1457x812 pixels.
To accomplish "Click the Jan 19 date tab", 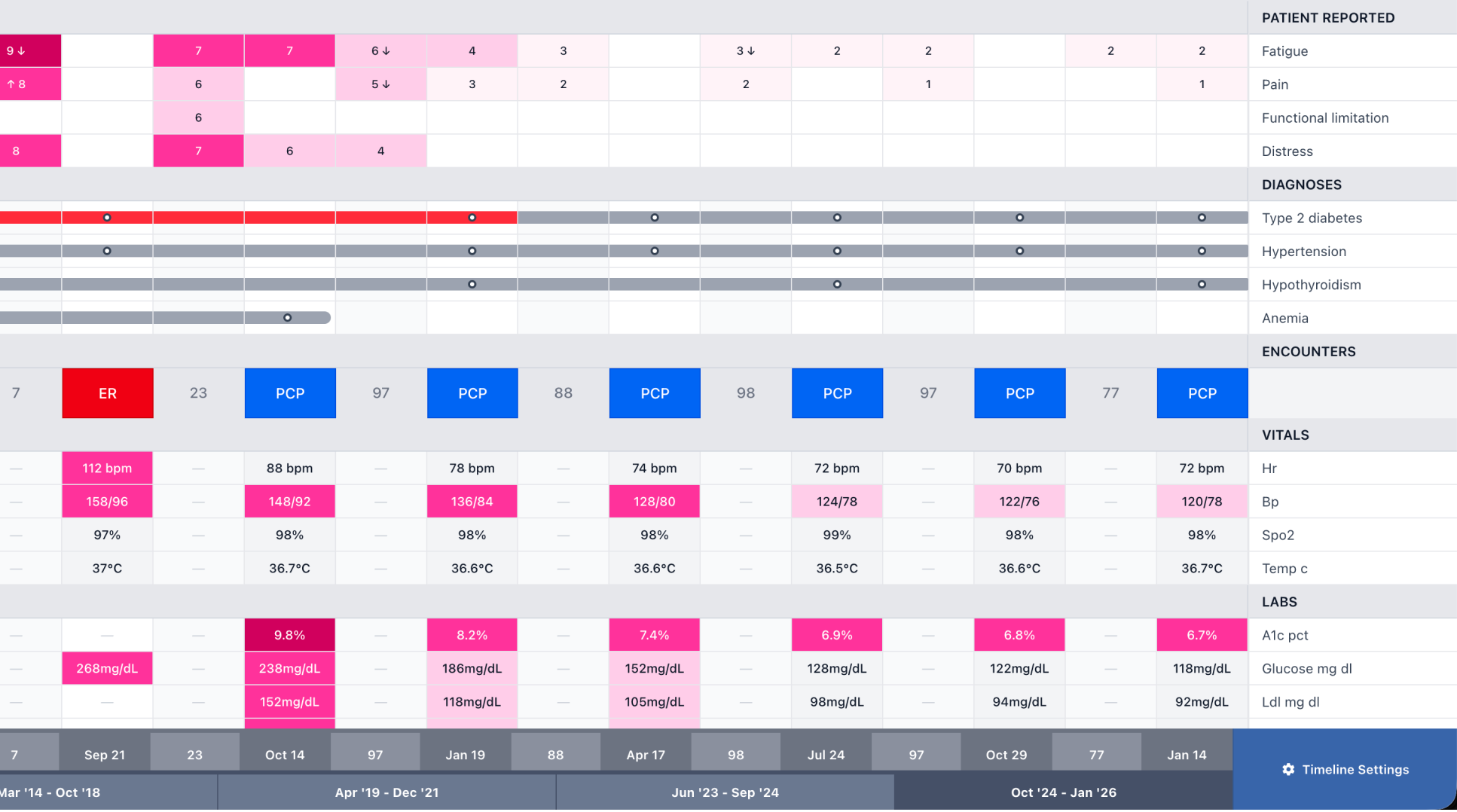I will coord(465,754).
